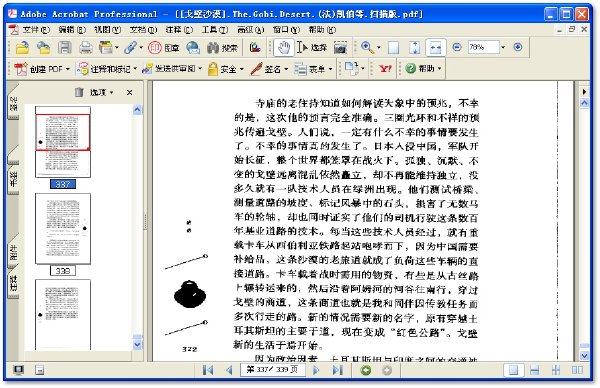Screen dimensions: 600x388
Task: Go to first page button
Action: coord(208,370)
